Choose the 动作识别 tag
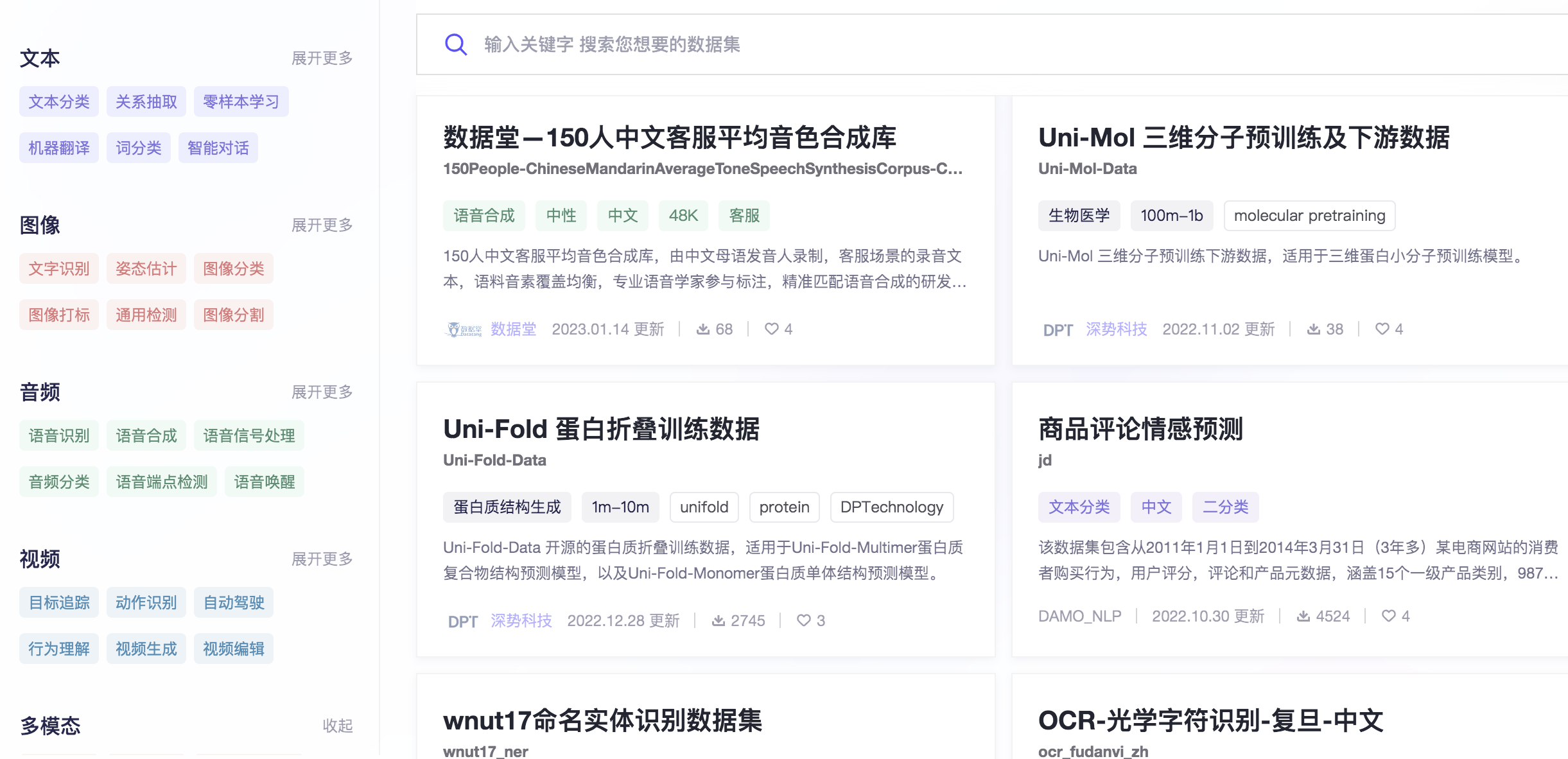 pyautogui.click(x=146, y=602)
